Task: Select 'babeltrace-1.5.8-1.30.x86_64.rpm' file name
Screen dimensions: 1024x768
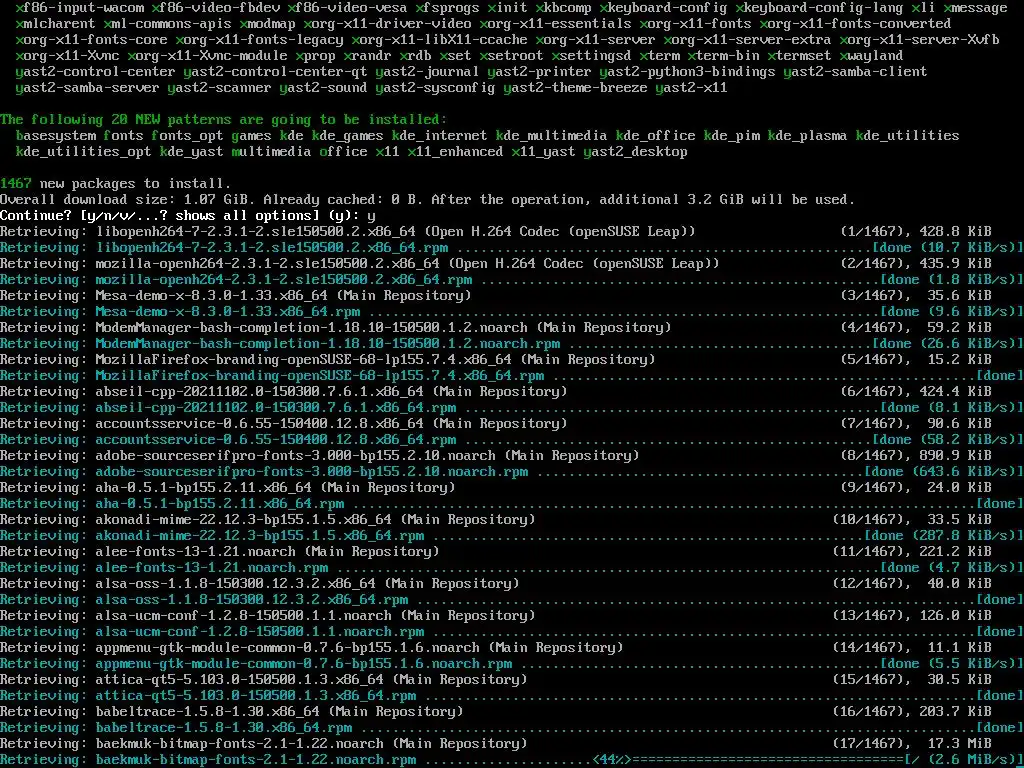Action: [224, 728]
